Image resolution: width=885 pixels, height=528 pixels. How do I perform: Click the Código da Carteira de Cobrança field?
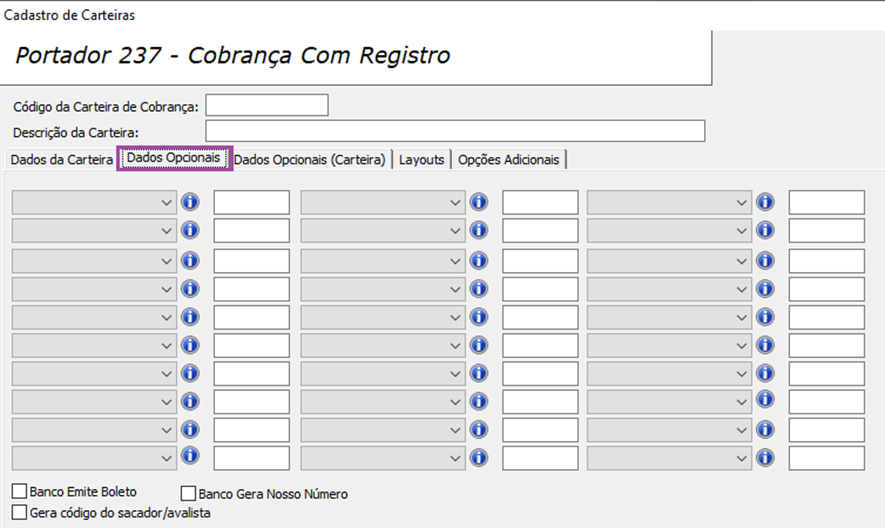267,105
